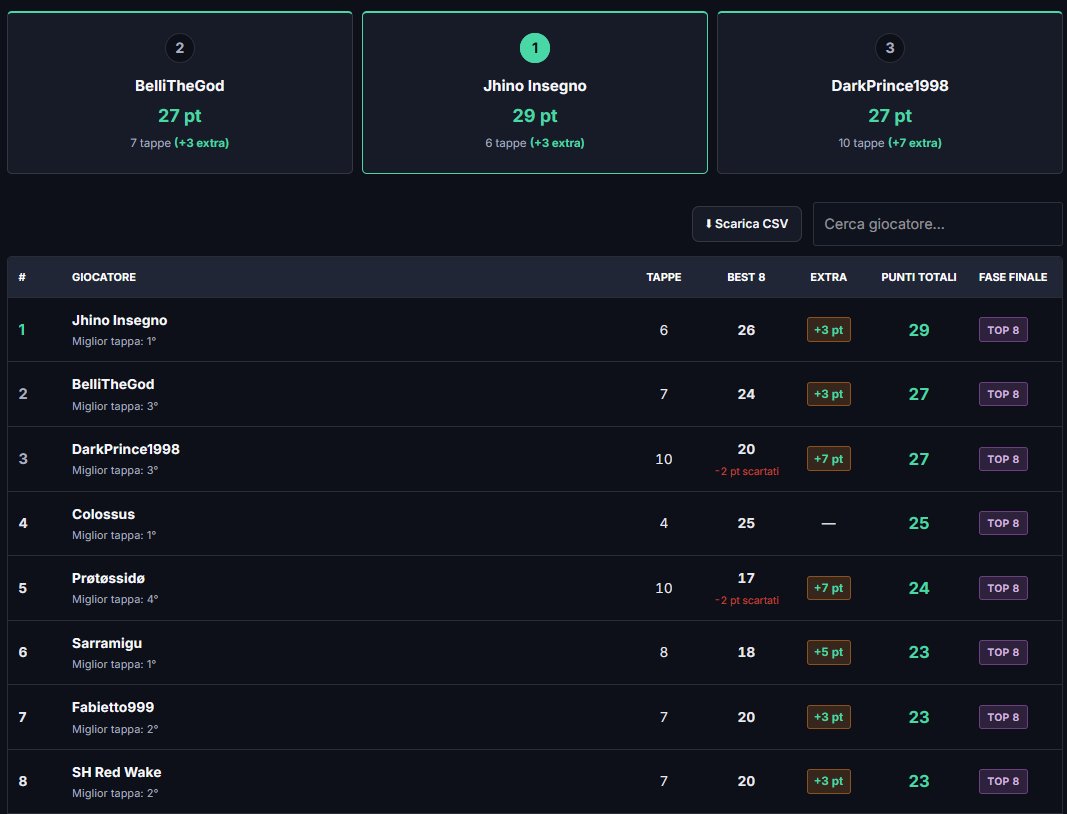The height and width of the screenshot is (814, 1067).
Task: Select player Fabietto999 in the table
Action: coord(113,708)
